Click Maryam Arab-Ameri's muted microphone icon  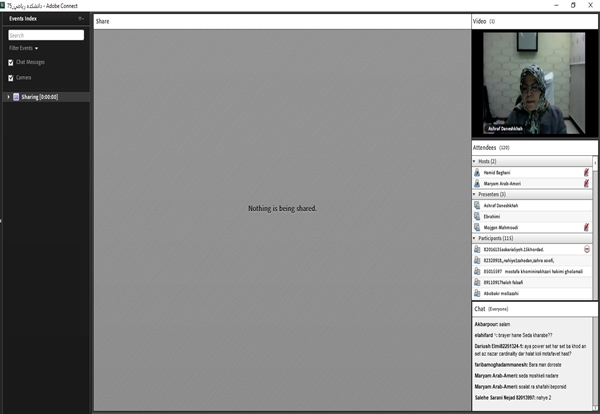(x=586, y=184)
